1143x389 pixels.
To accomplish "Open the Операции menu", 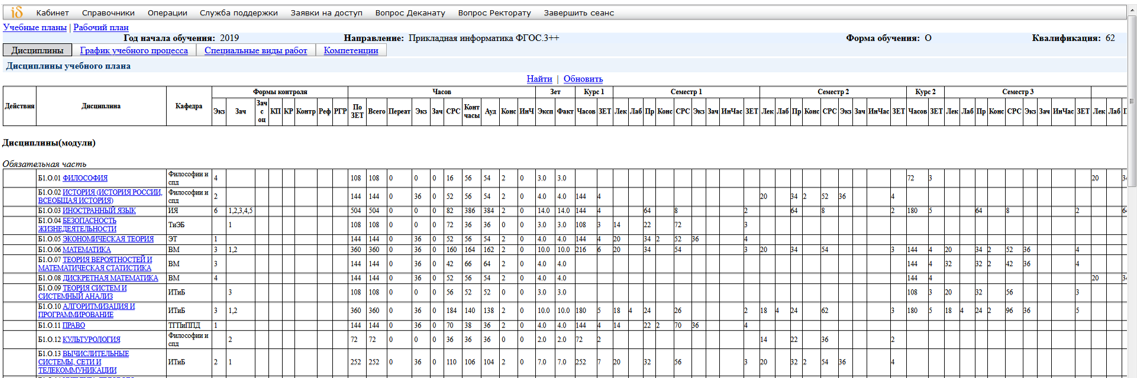I will coord(167,13).
